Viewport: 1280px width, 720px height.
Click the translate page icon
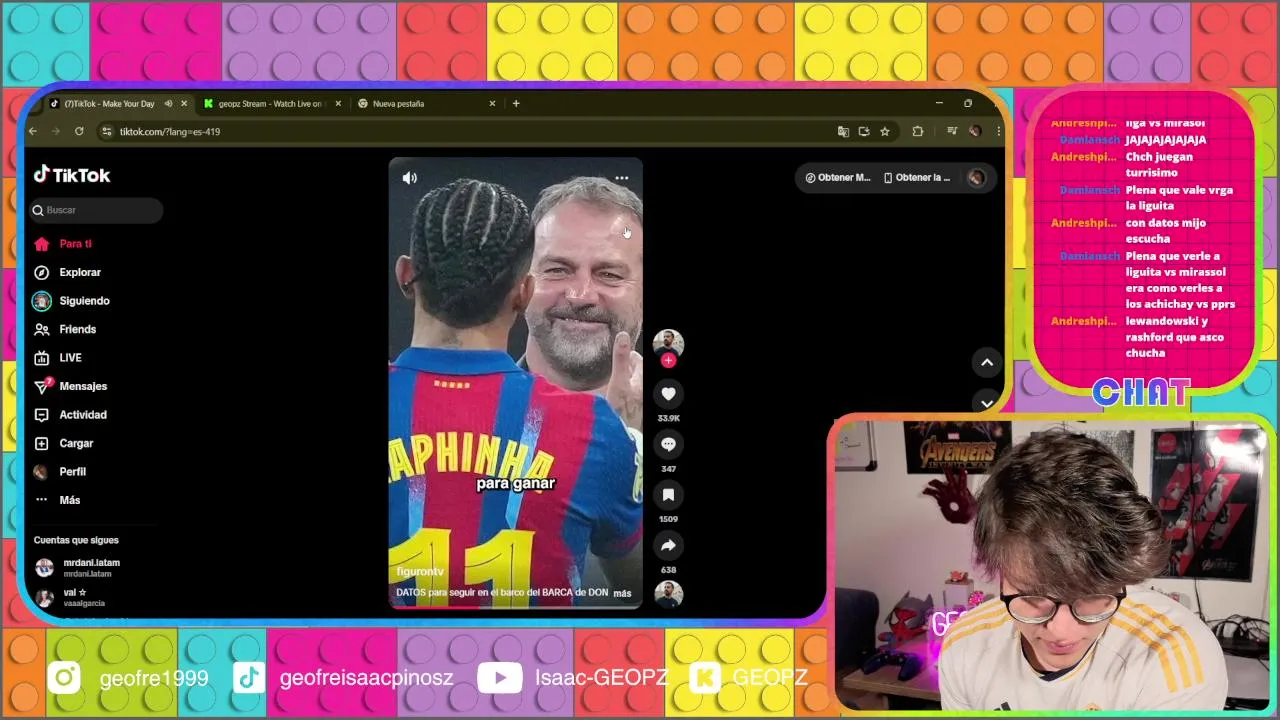pyautogui.click(x=843, y=132)
